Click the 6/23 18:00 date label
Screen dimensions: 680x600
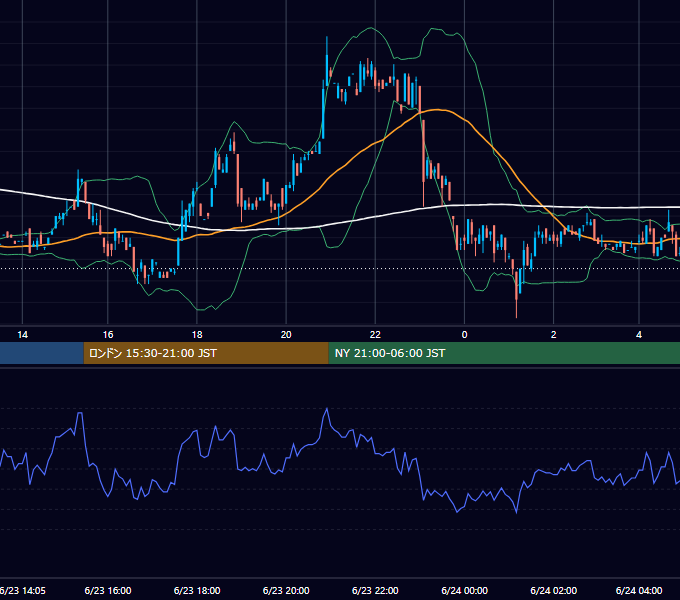click(x=197, y=590)
